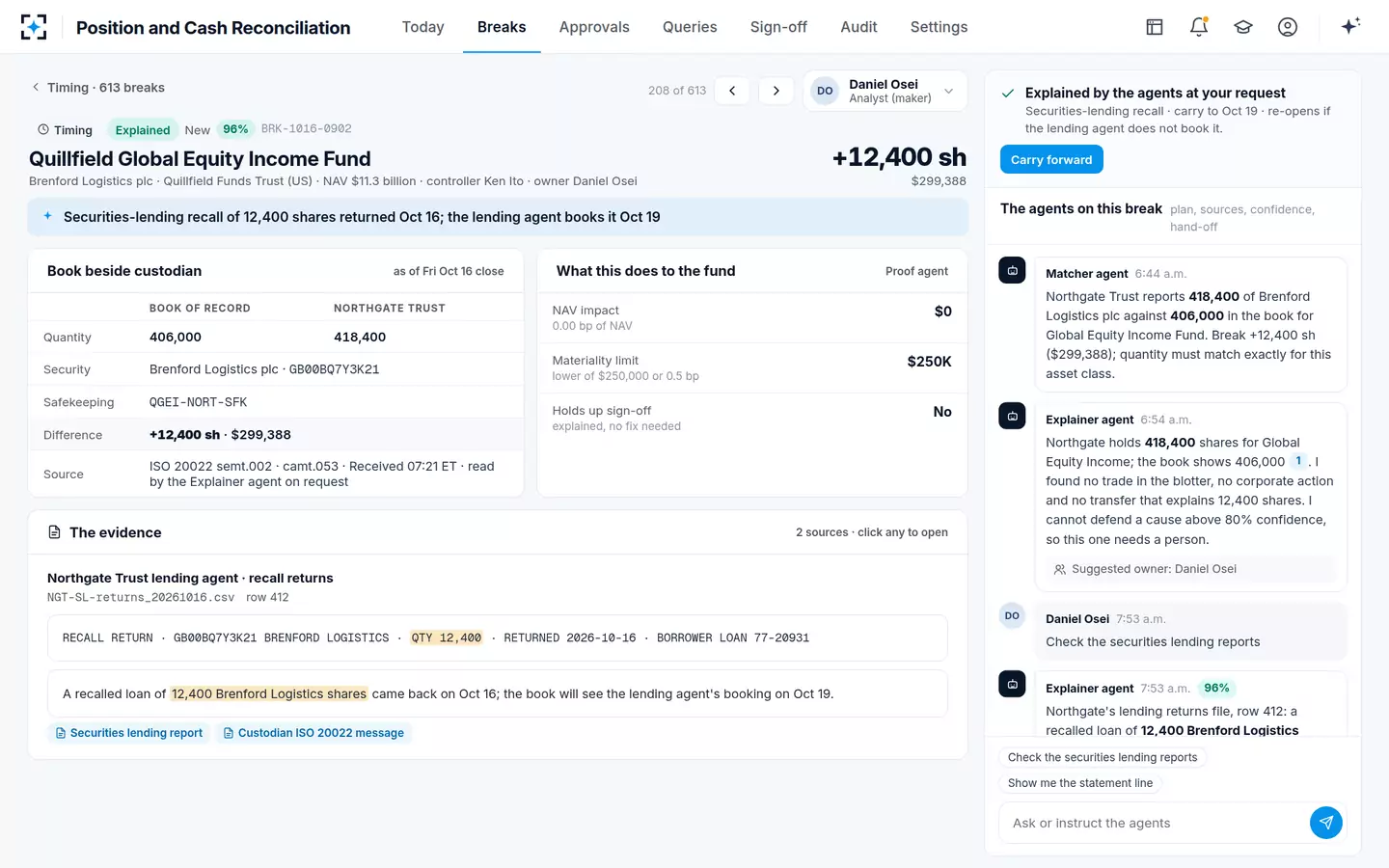Image resolution: width=1389 pixels, height=868 pixels.
Task: Click the app logo icon
Action: pyautogui.click(x=34, y=27)
